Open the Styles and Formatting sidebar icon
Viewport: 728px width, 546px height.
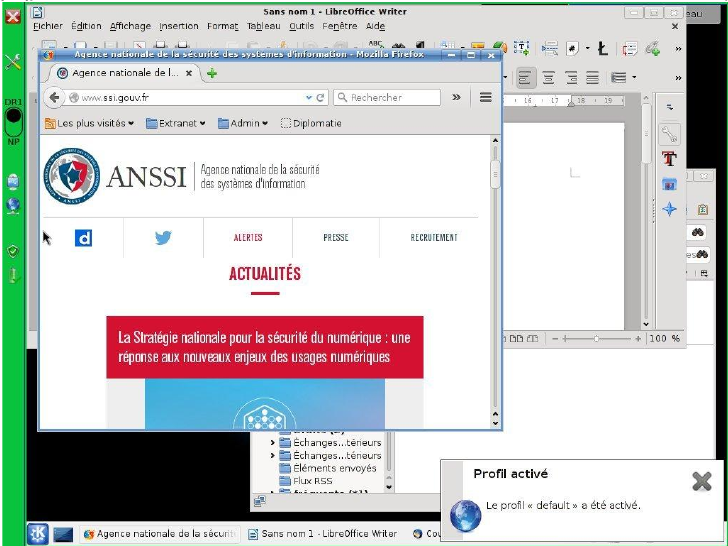pos(669,158)
